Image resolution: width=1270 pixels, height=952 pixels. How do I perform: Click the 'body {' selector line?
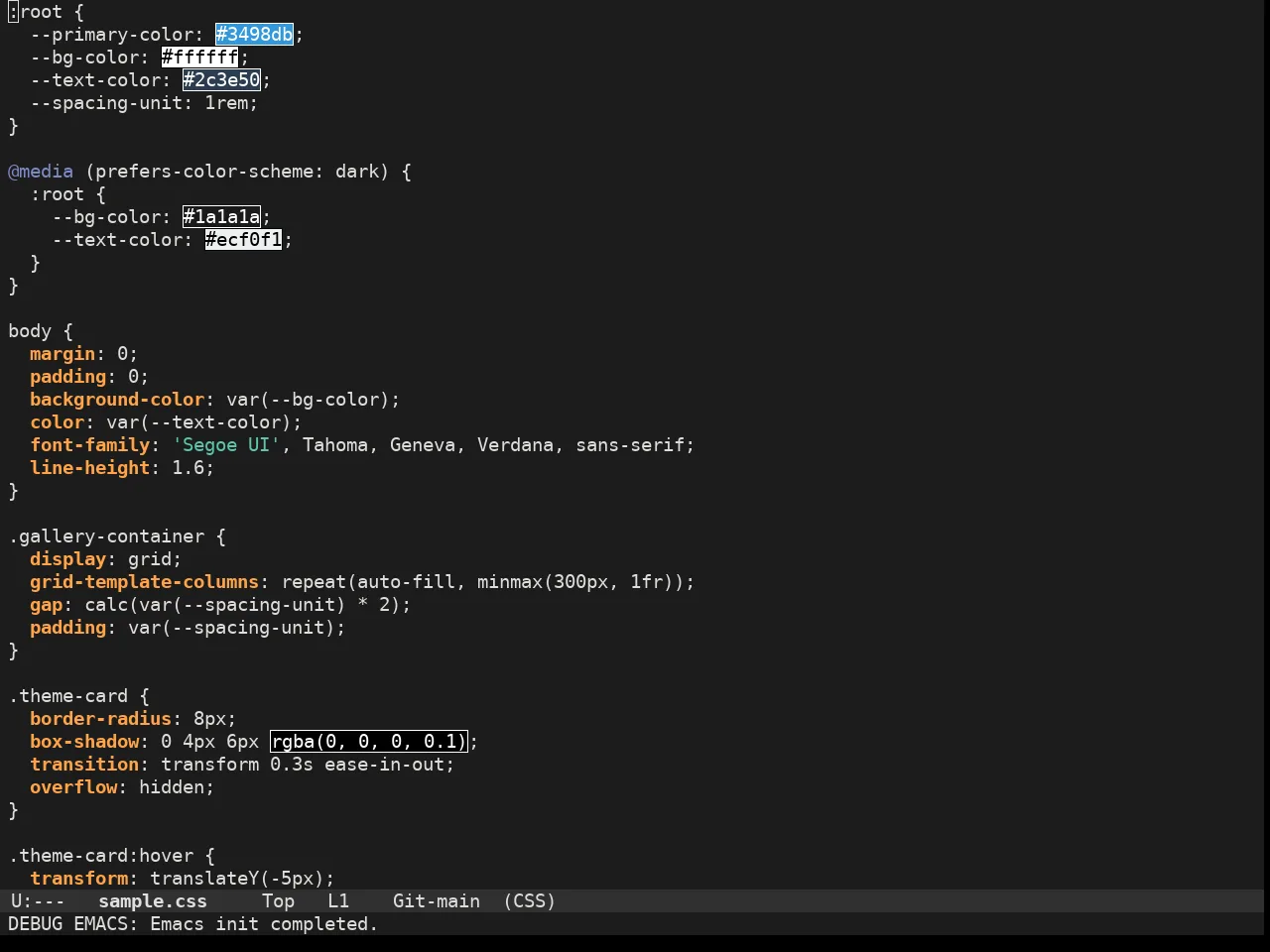coord(41,331)
